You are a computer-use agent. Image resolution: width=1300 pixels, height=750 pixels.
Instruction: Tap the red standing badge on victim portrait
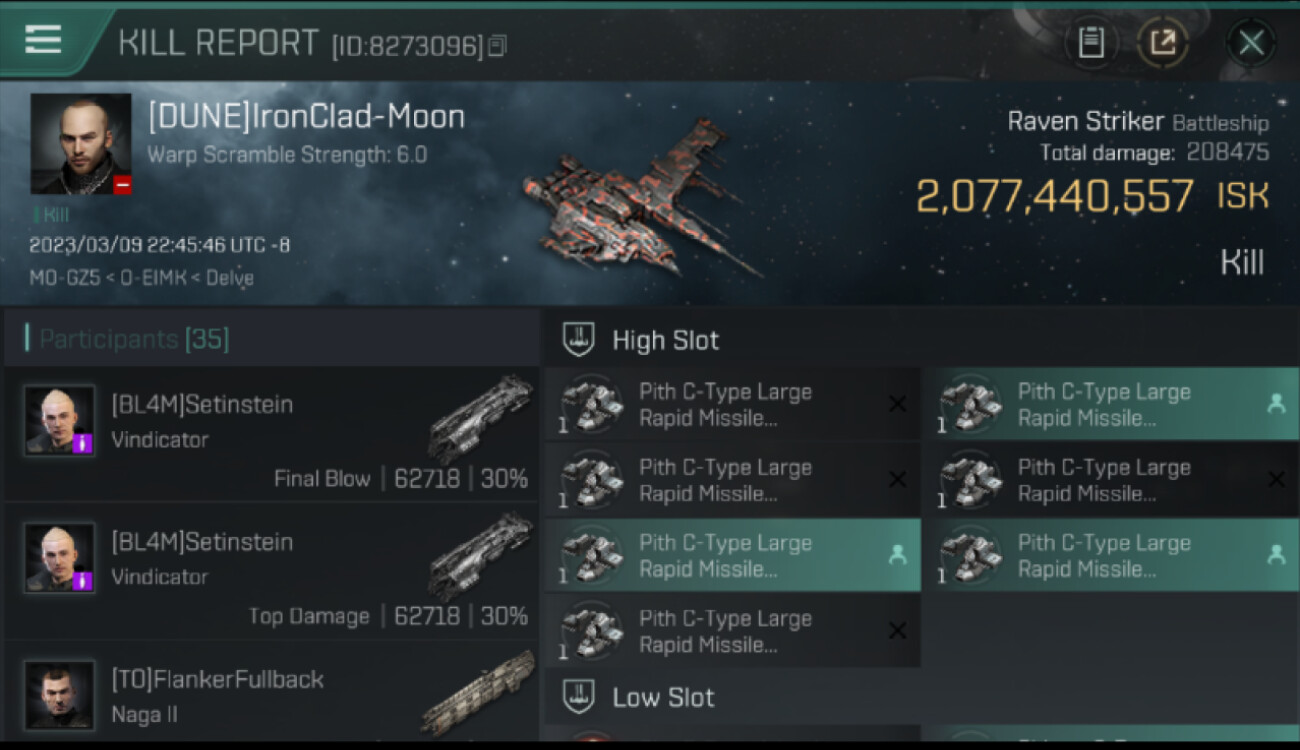[x=122, y=185]
